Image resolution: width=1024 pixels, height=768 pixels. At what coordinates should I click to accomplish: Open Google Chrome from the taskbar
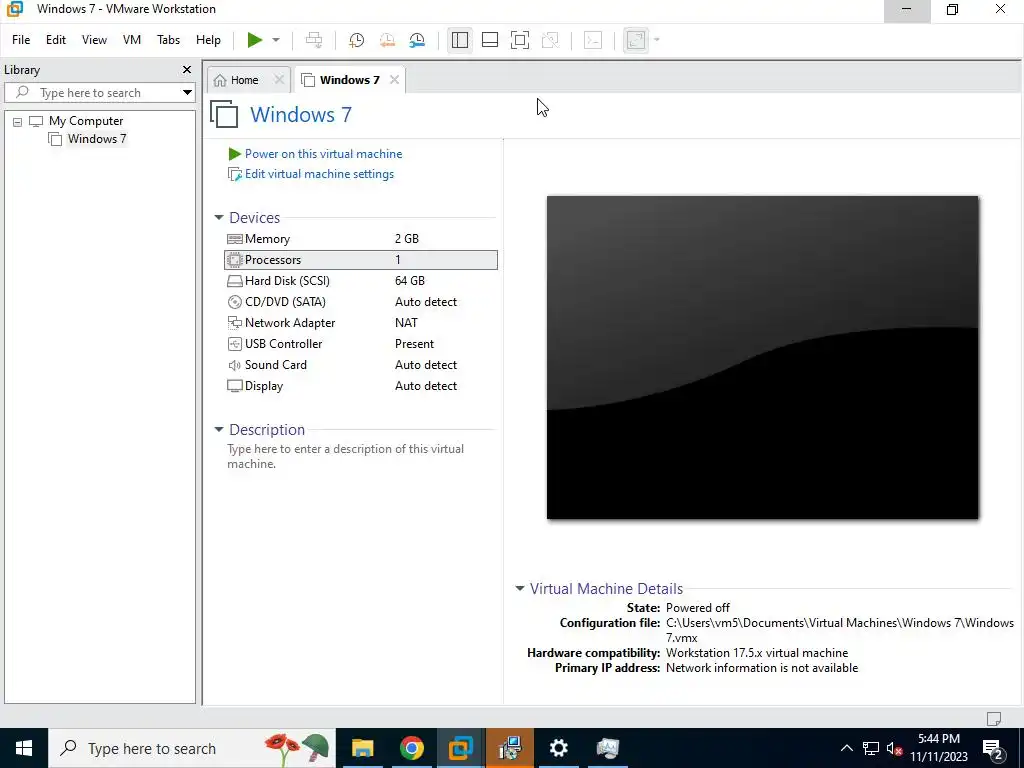[411, 748]
